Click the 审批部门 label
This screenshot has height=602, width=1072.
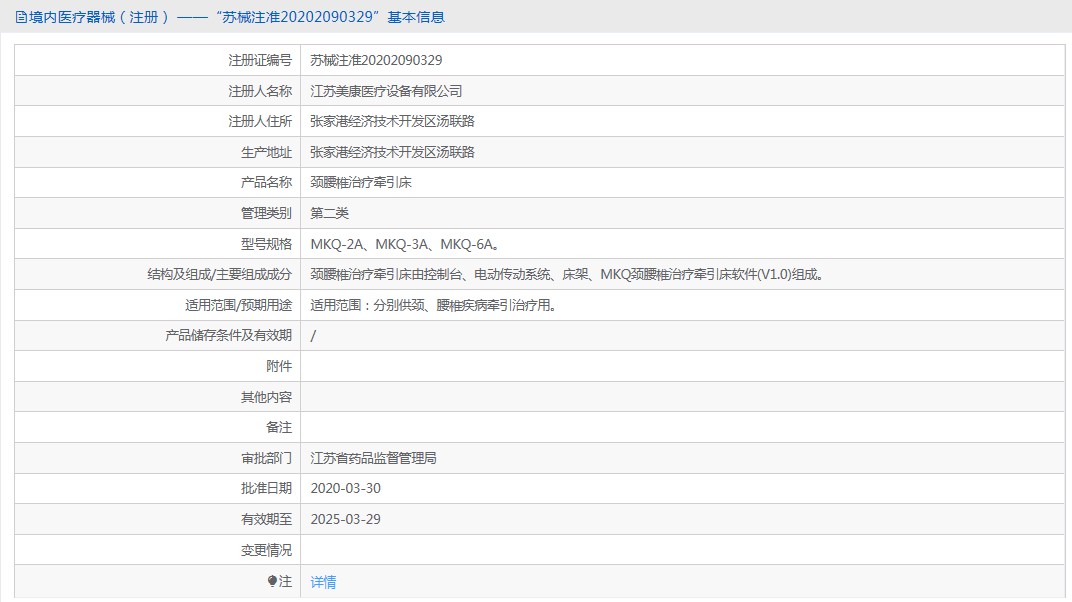(x=266, y=458)
